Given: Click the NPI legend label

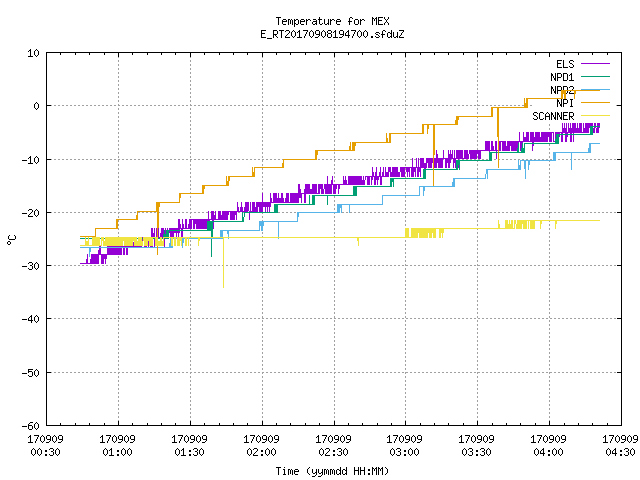Looking at the screenshot, I should pyautogui.click(x=565, y=103).
